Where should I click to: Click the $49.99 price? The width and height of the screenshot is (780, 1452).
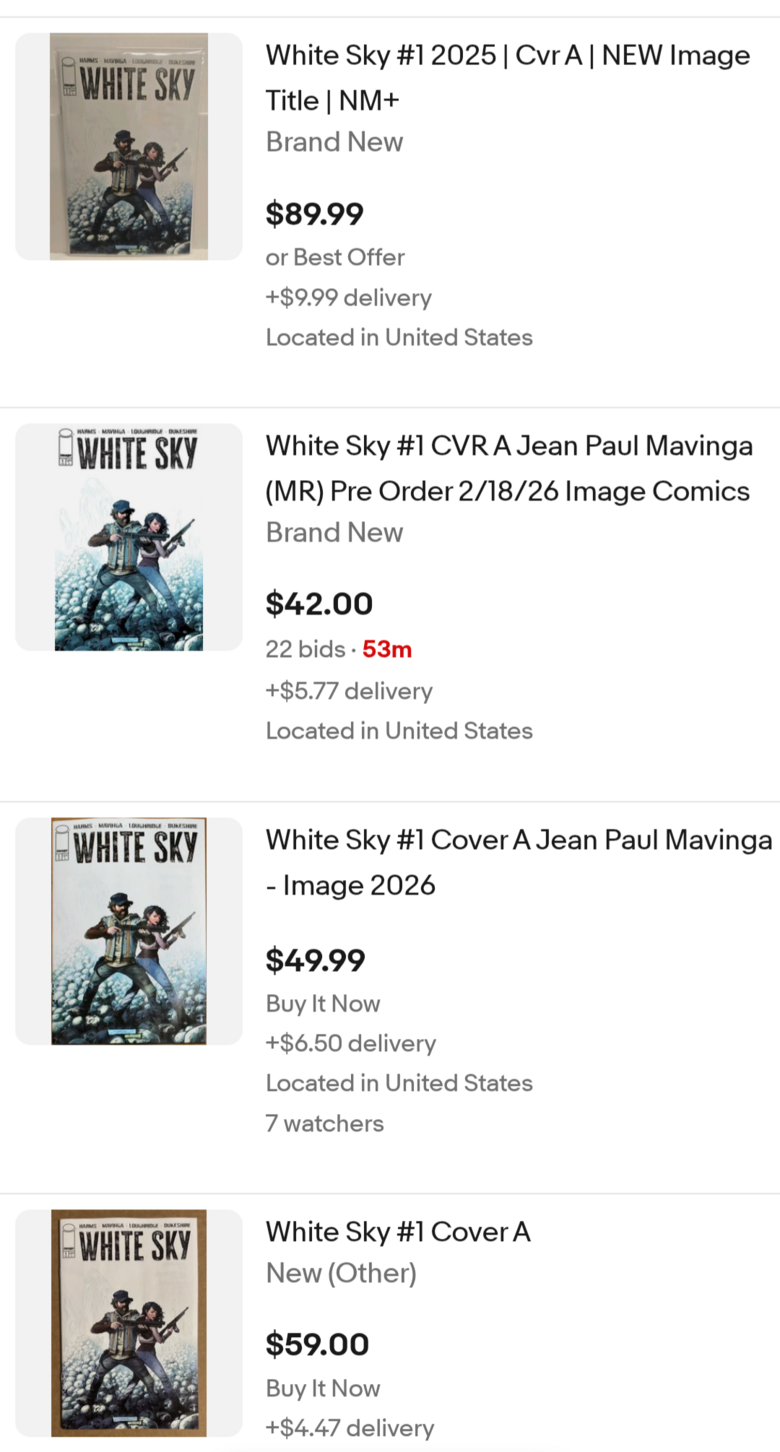click(x=315, y=960)
